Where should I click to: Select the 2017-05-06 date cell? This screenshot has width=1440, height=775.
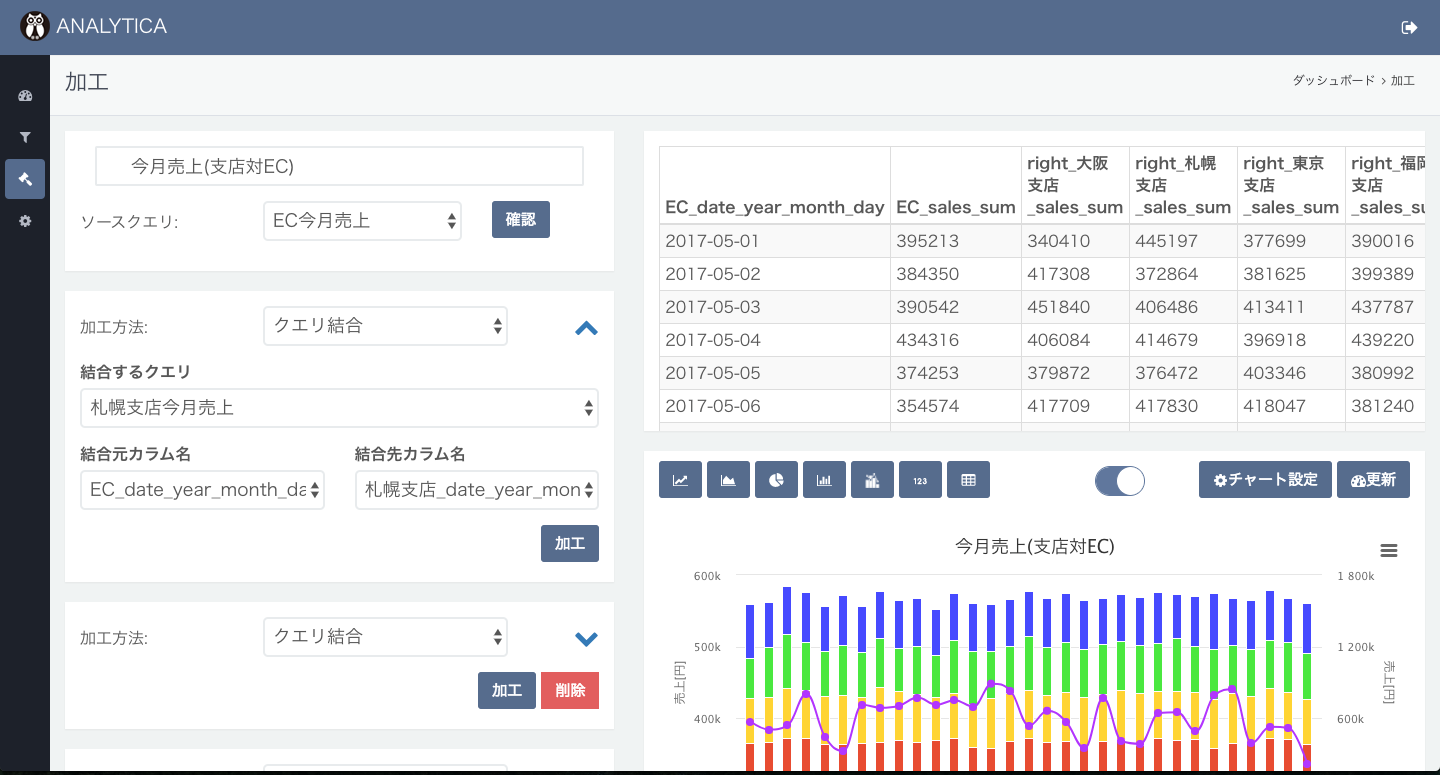775,406
